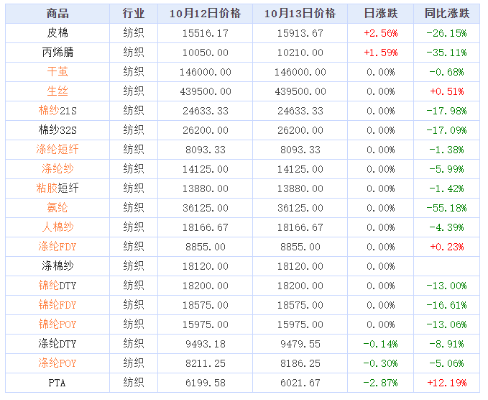
Task: Open the 人棉纱 link
Action: [x=57, y=227]
